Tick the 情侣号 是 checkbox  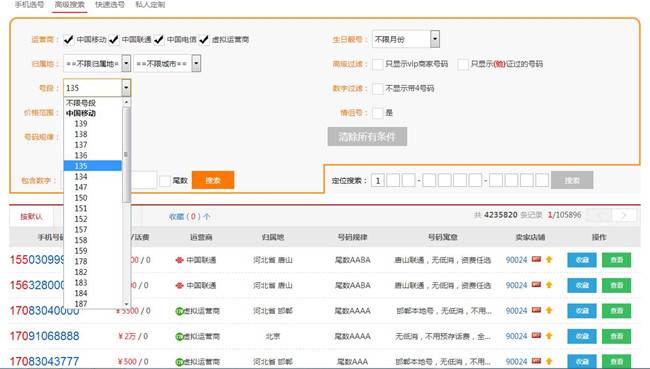(x=378, y=113)
